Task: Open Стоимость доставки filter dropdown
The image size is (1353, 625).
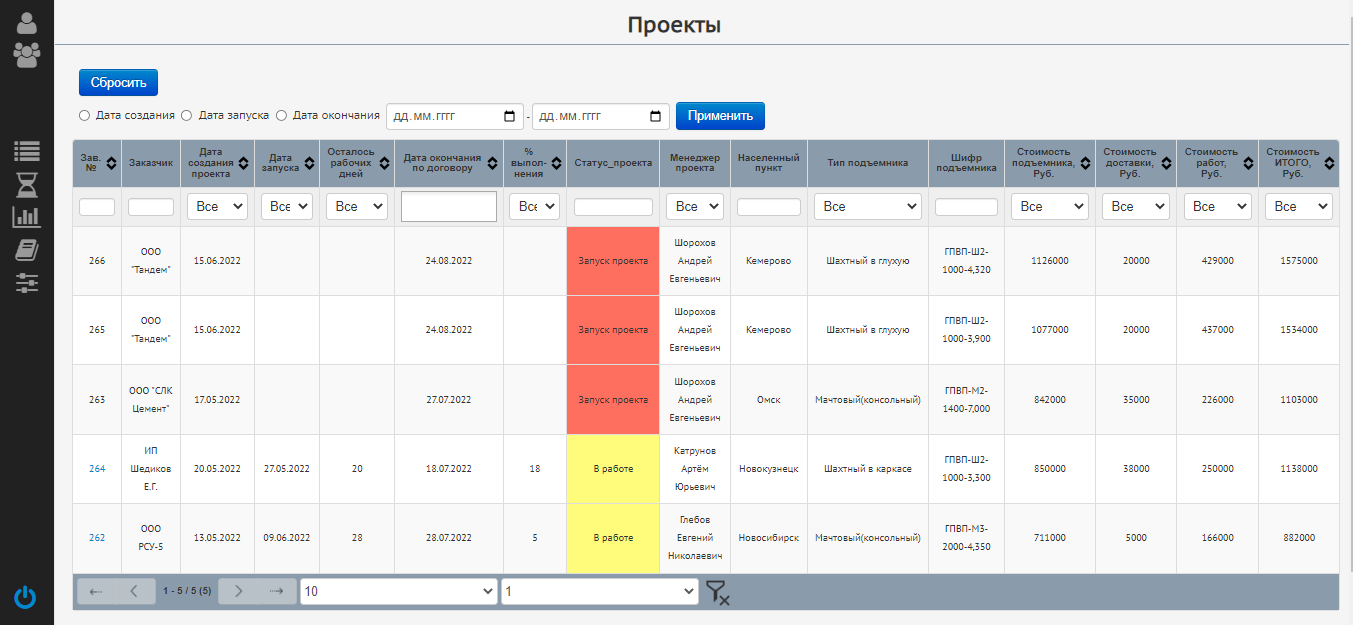Action: point(1135,207)
